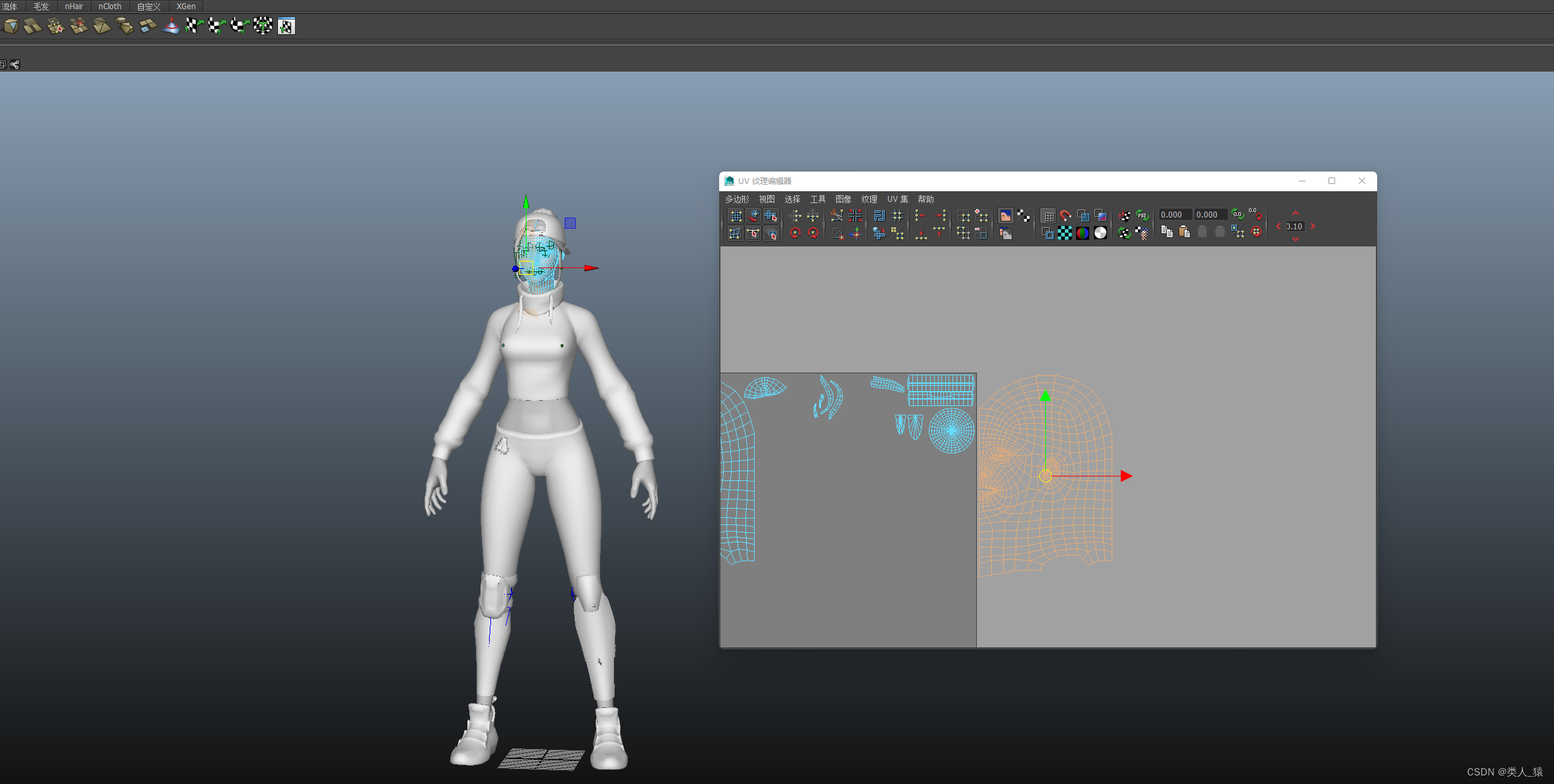Click the UV Smudge tool icon
The width and height of the screenshot is (1554, 784).
coord(753,216)
